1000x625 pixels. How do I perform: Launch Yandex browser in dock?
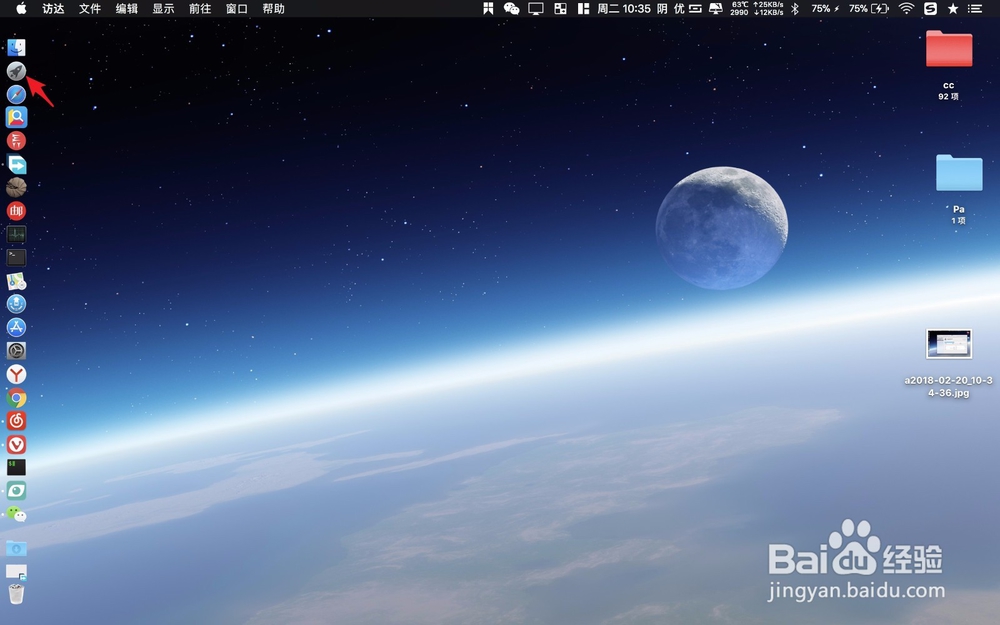click(16, 374)
